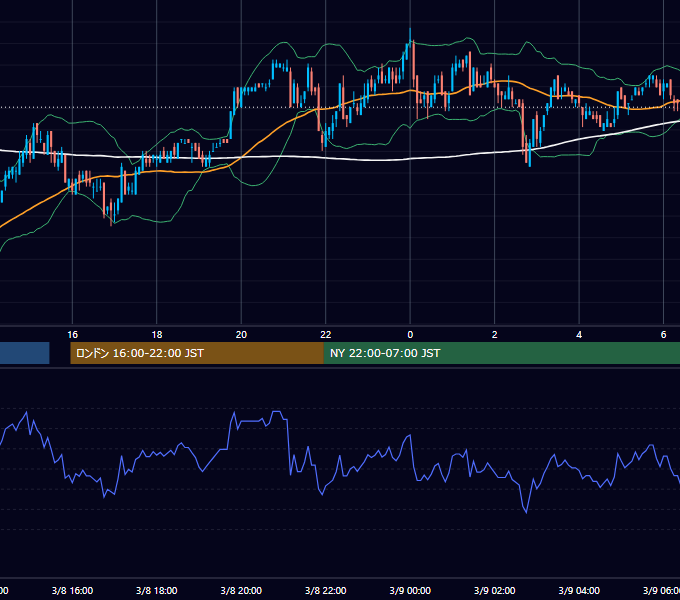Click the 4 hour label on the price chart axis
The image size is (680, 600).
click(579, 334)
